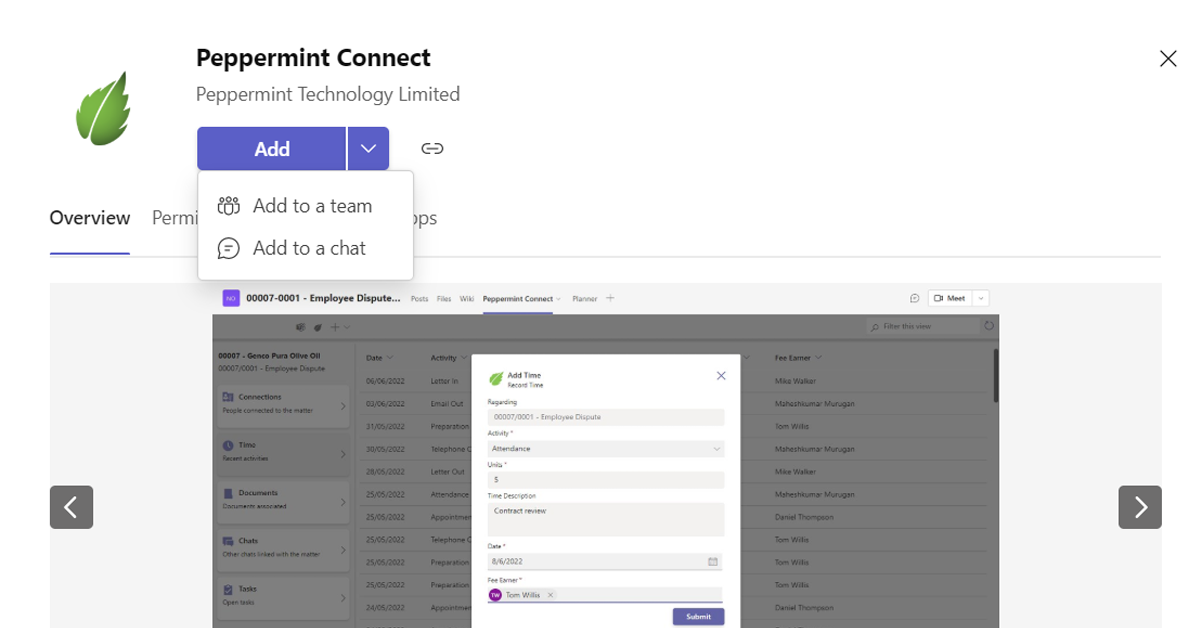Click the purple Add button
Screen dimensions: 1200x628
pos(271,148)
